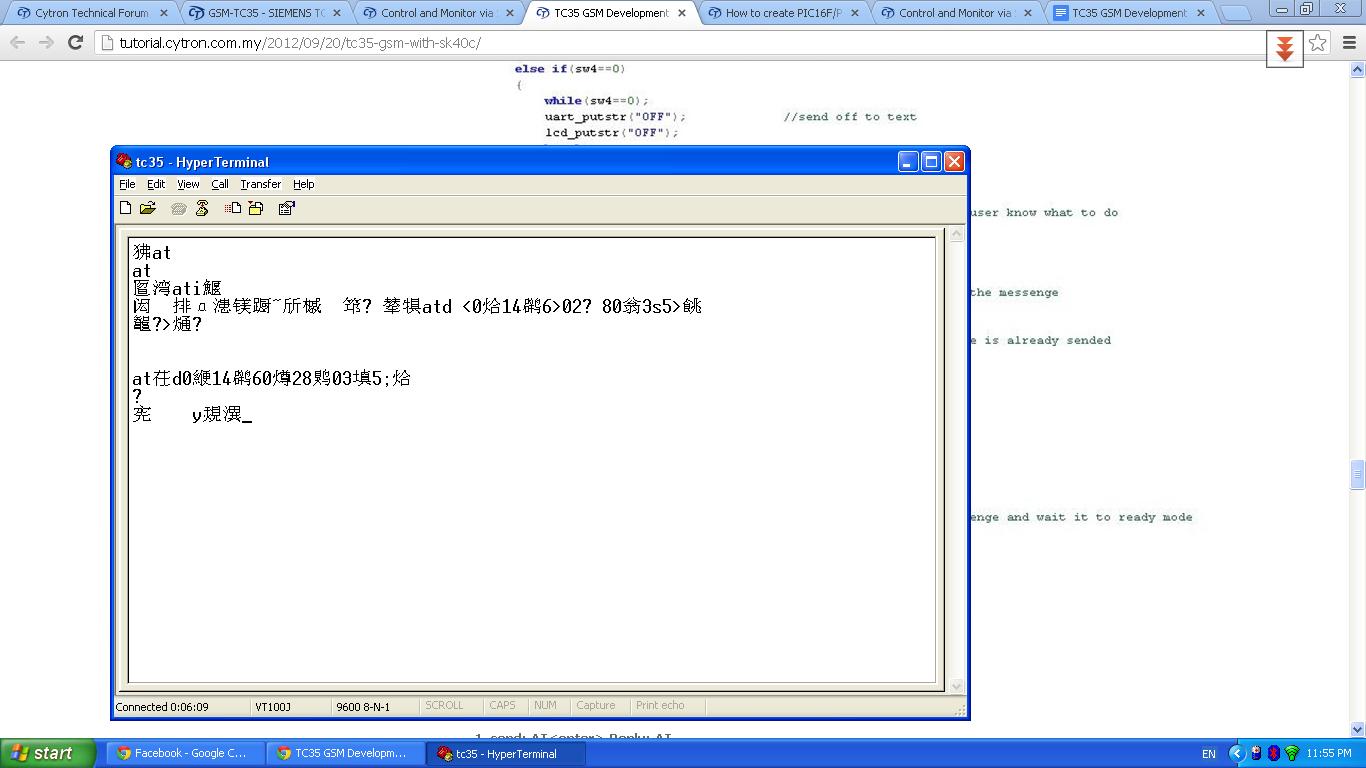
Task: Open the Chrome menu icon
Action: coord(1349,43)
